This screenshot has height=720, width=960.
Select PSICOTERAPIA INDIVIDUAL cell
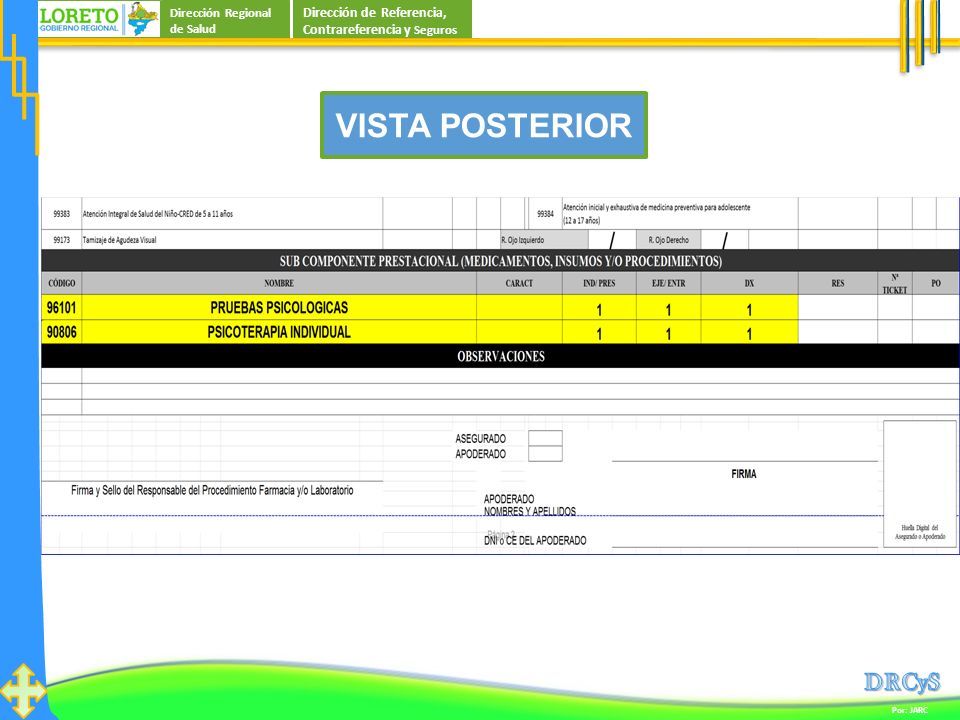(x=279, y=332)
